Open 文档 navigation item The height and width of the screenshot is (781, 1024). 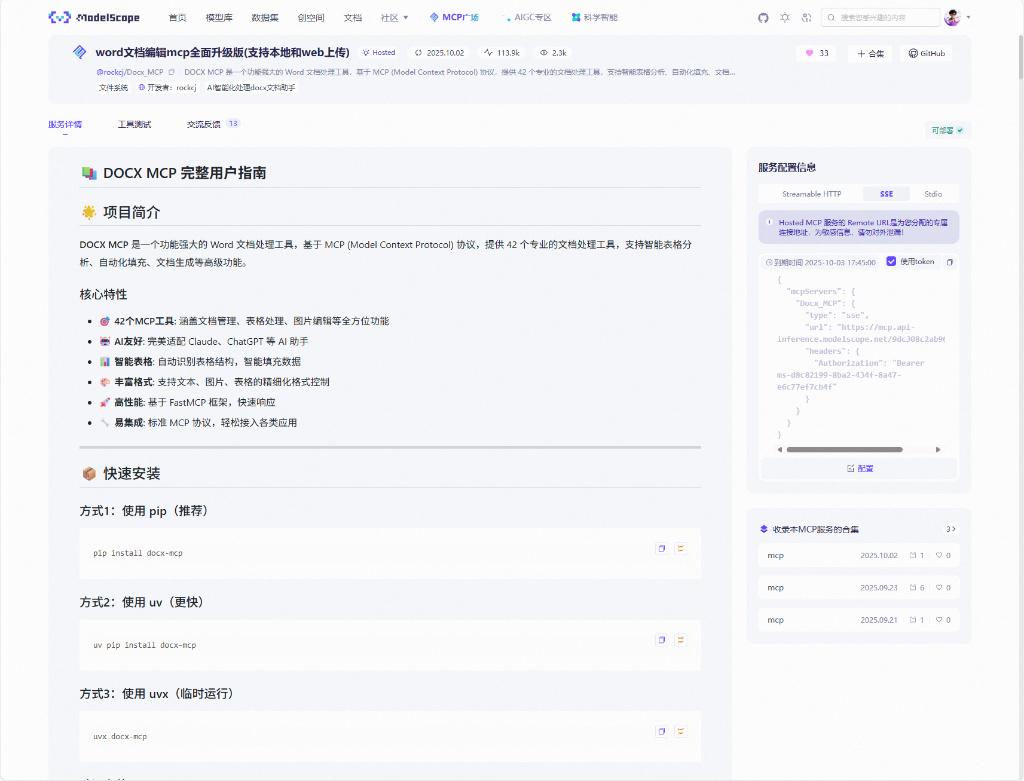pyautogui.click(x=353, y=18)
